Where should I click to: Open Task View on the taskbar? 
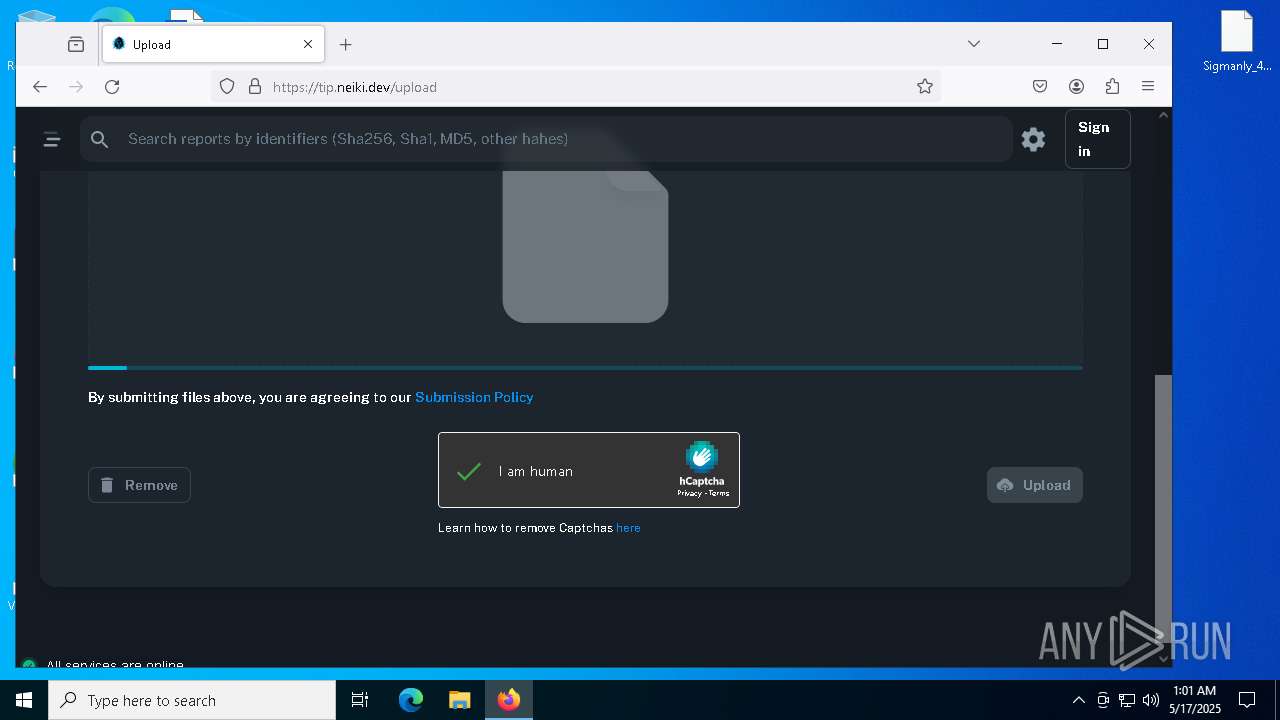tap(360, 700)
